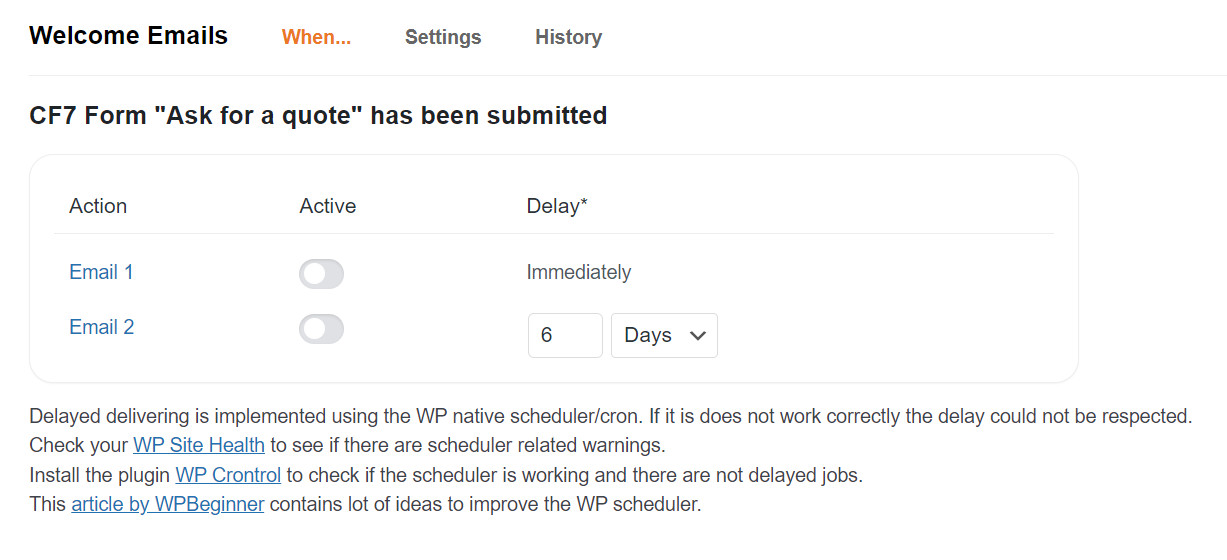This screenshot has height=560, width=1227.
Task: Open the article by WPBeginner link
Action: point(168,504)
